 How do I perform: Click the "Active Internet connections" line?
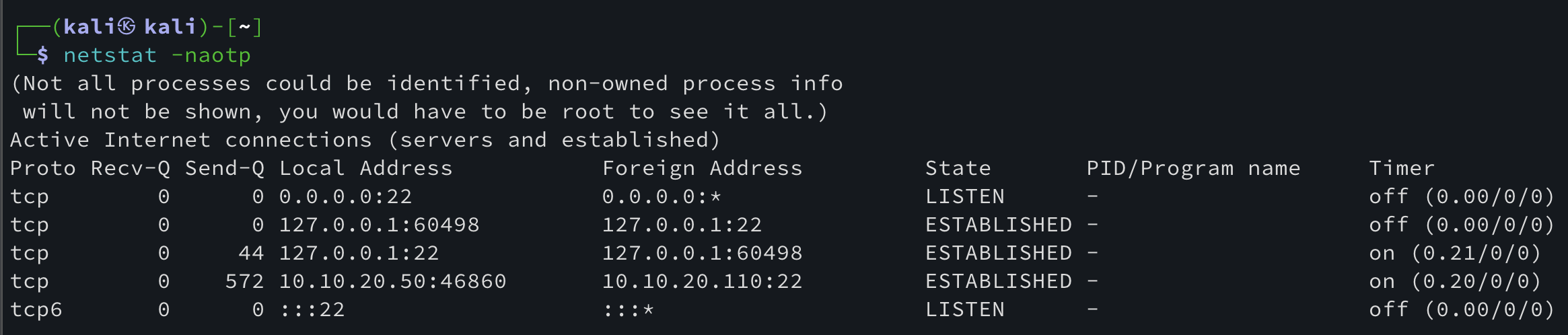pyautogui.click(x=365, y=140)
